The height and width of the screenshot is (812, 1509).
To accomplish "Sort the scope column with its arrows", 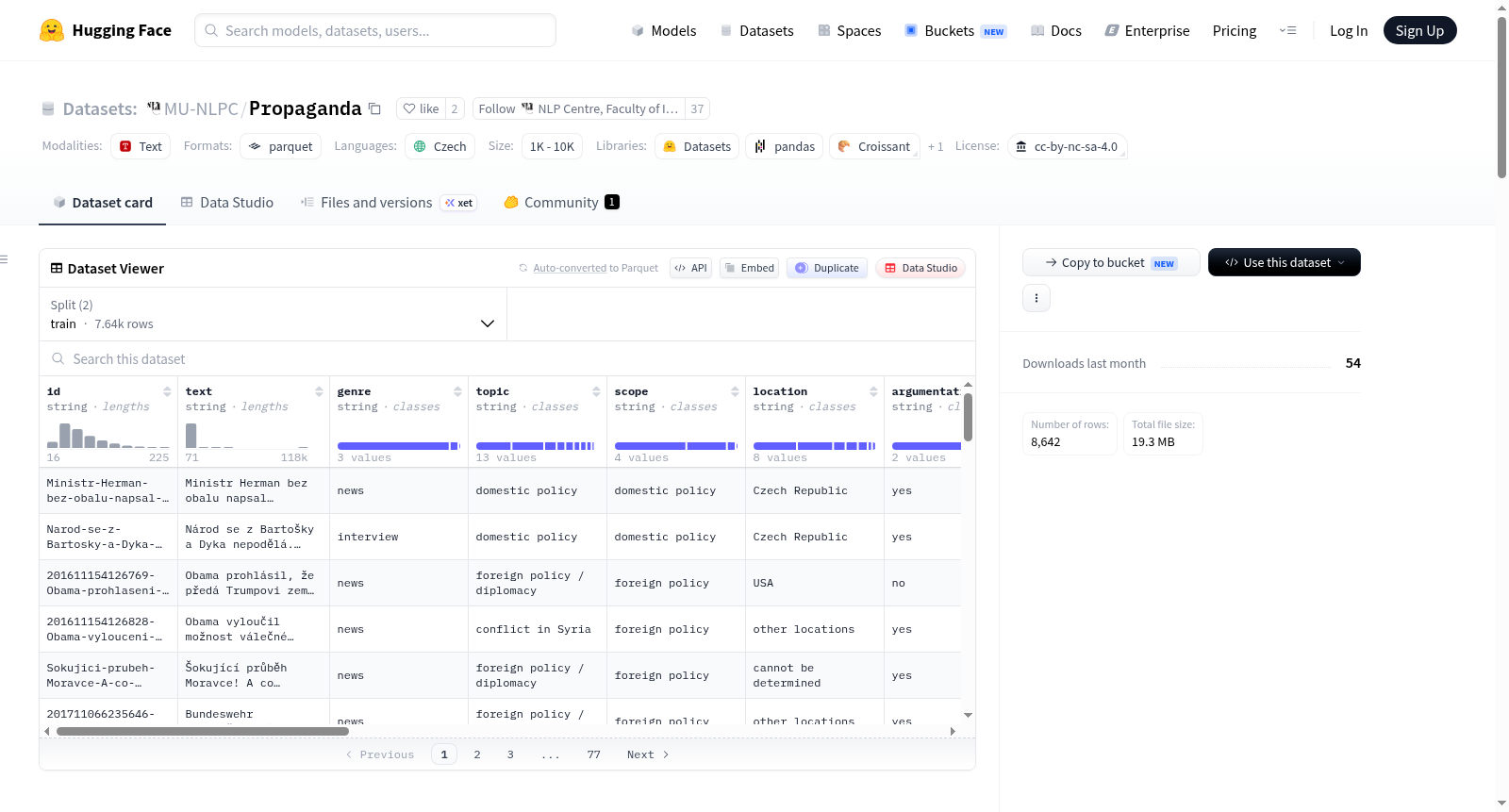I will click(735, 391).
